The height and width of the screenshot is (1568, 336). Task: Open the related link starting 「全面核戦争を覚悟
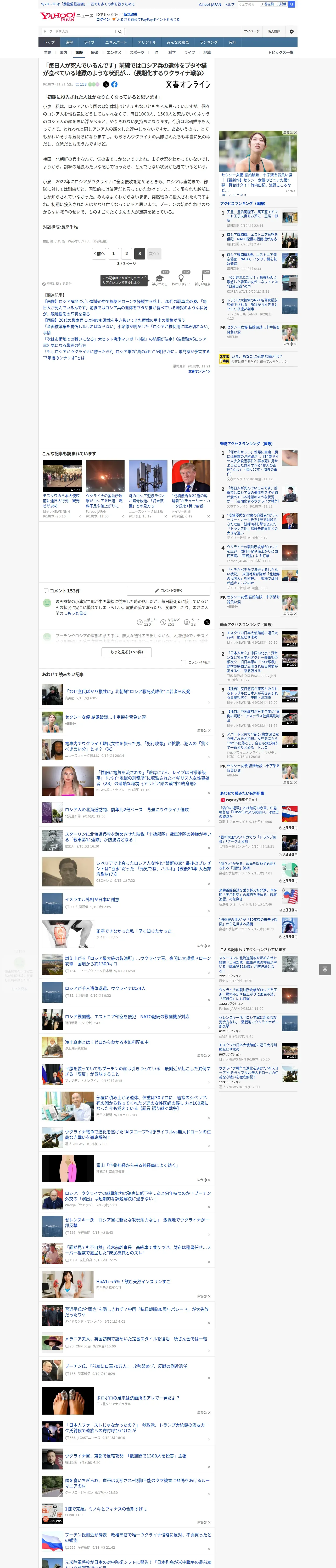click(126, 329)
